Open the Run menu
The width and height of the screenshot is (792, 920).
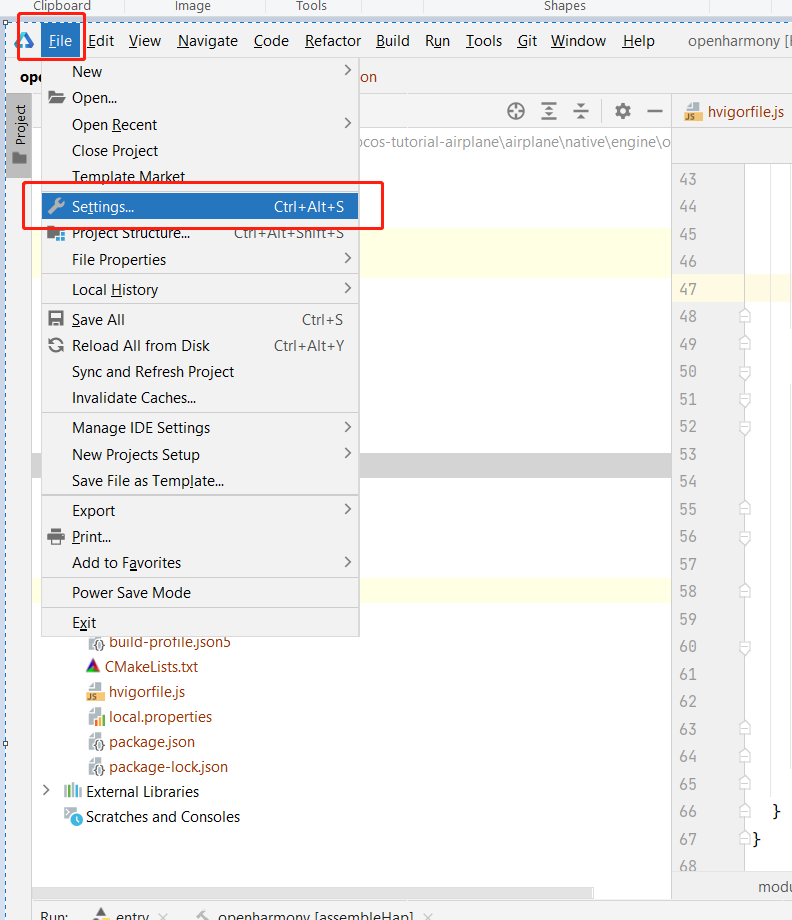pos(437,40)
